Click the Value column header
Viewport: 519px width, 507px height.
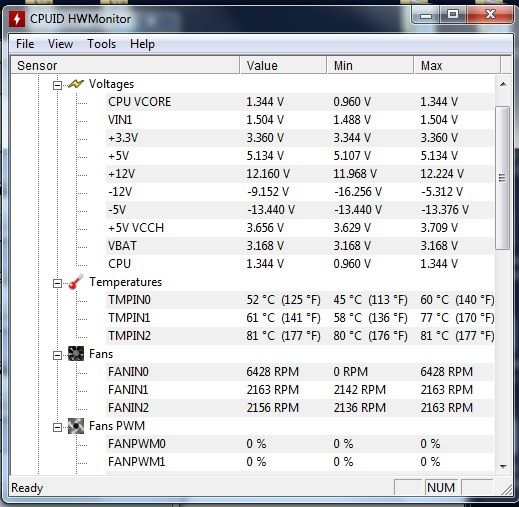tap(283, 65)
